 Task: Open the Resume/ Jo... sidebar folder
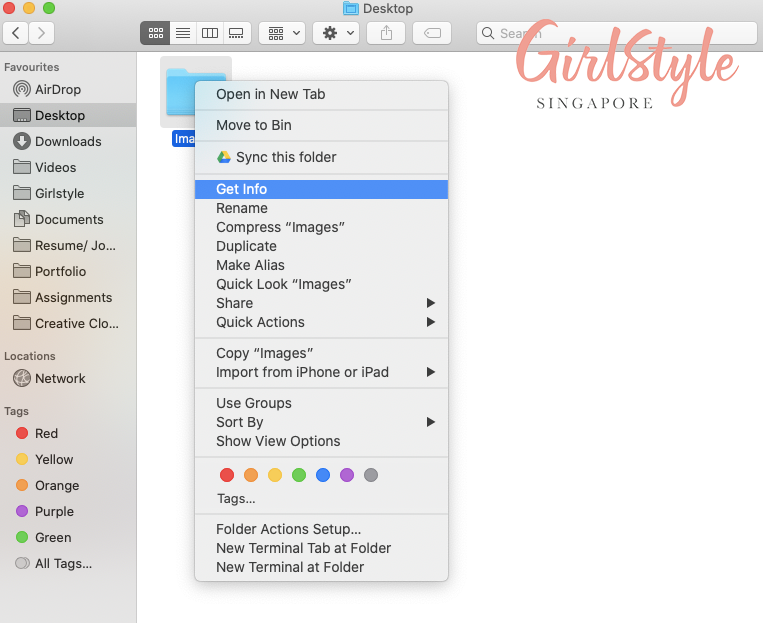[x=68, y=245]
